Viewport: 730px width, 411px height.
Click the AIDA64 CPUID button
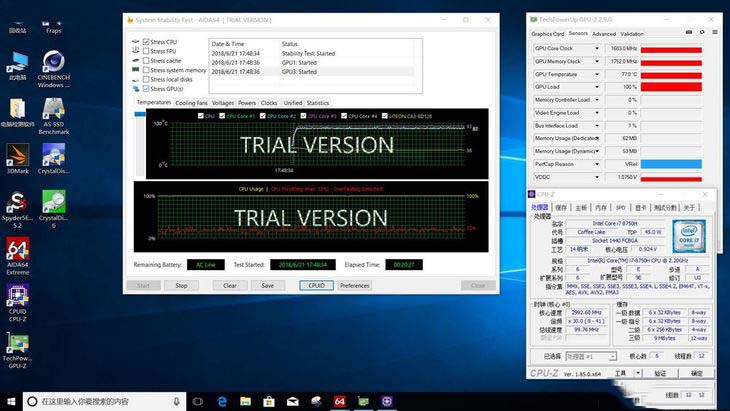(x=317, y=286)
